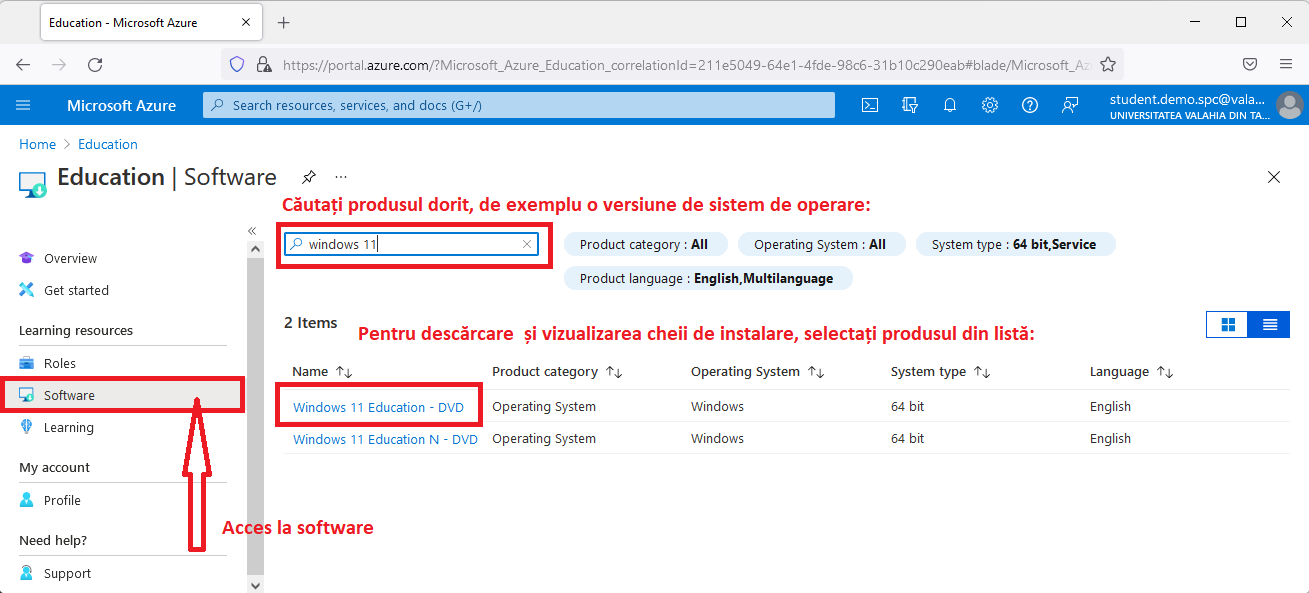Image resolution: width=1309 pixels, height=593 pixels.
Task: Open the Product language filter
Action: [x=708, y=278]
